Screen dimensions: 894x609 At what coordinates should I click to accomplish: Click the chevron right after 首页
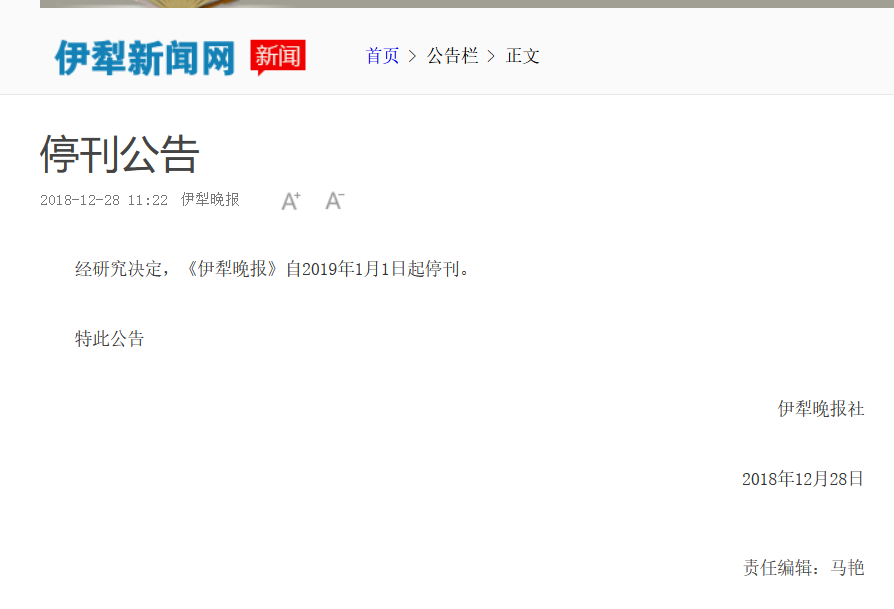412,56
